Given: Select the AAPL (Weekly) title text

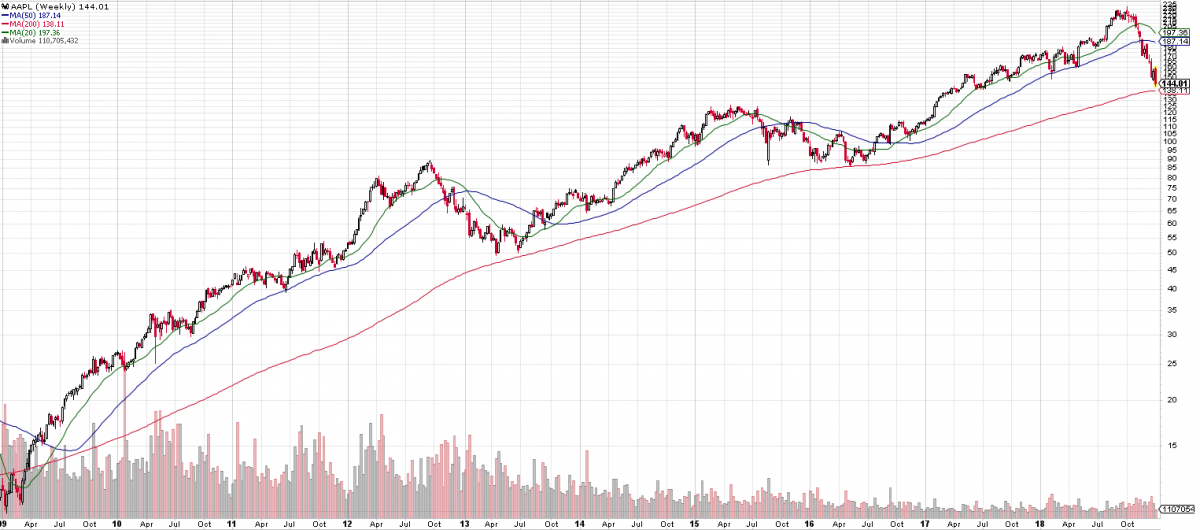Looking at the screenshot, I should click(x=40, y=7).
